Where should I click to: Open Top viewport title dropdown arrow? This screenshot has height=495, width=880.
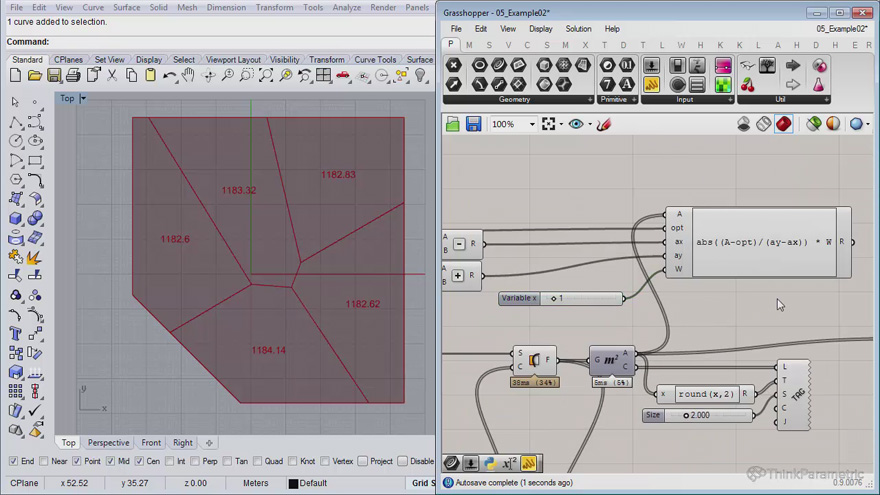pos(83,98)
